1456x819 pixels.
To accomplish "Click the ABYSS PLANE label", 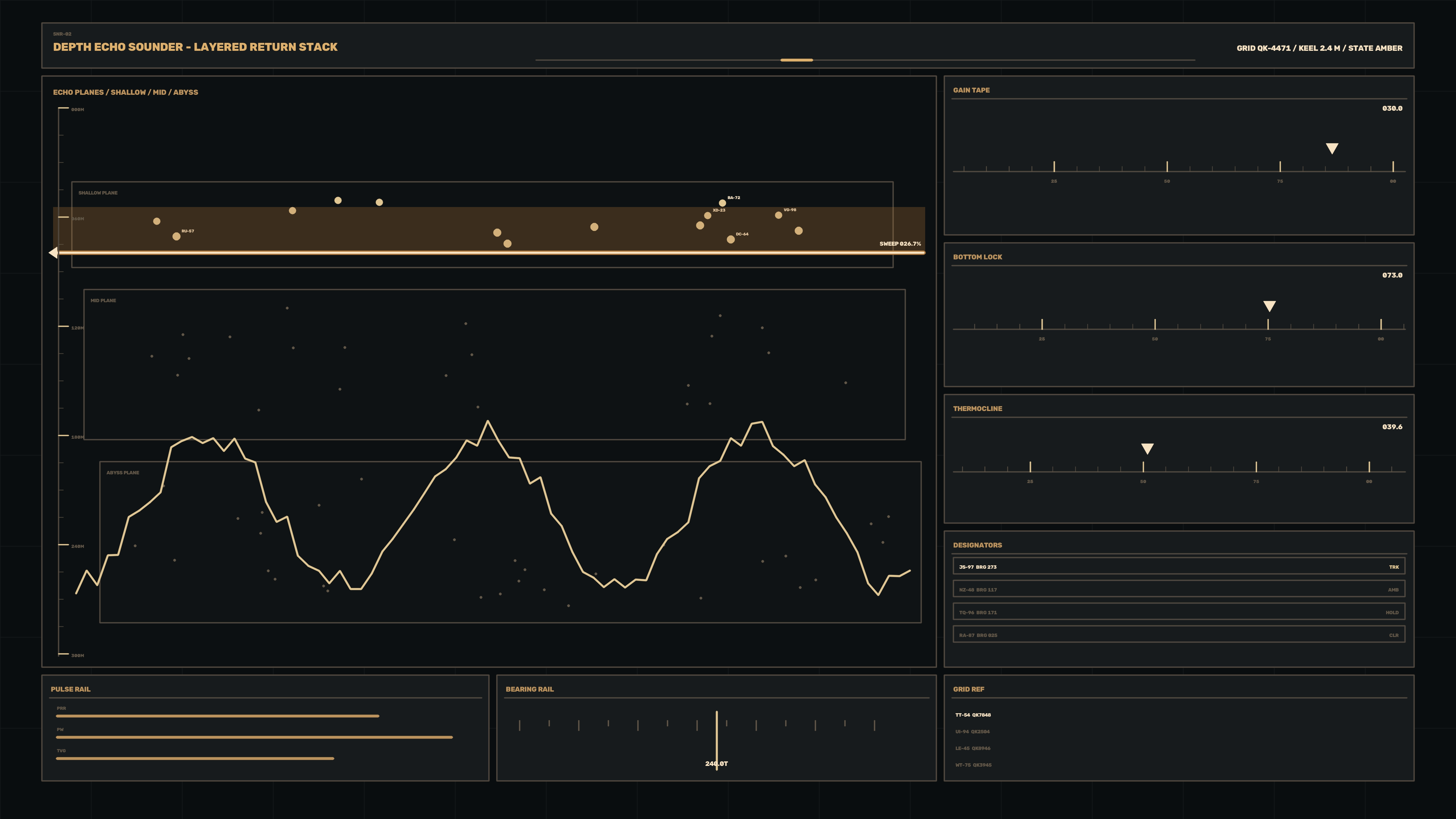I will tap(122, 472).
